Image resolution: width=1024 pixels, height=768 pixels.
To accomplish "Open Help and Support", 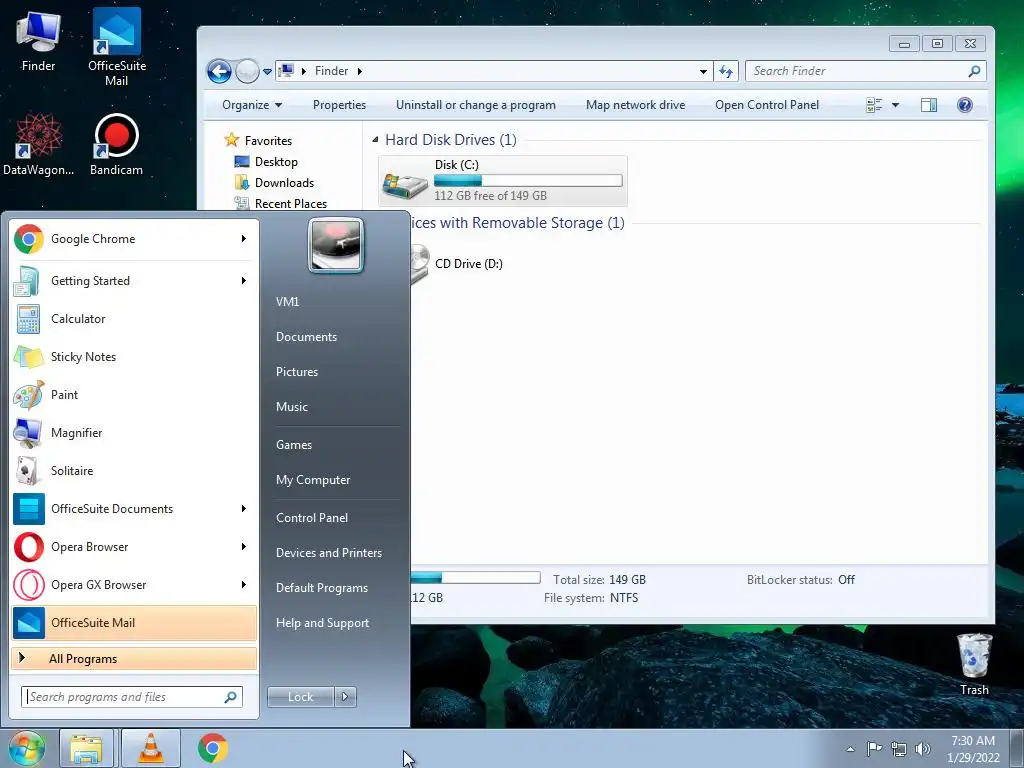I will tap(322, 623).
